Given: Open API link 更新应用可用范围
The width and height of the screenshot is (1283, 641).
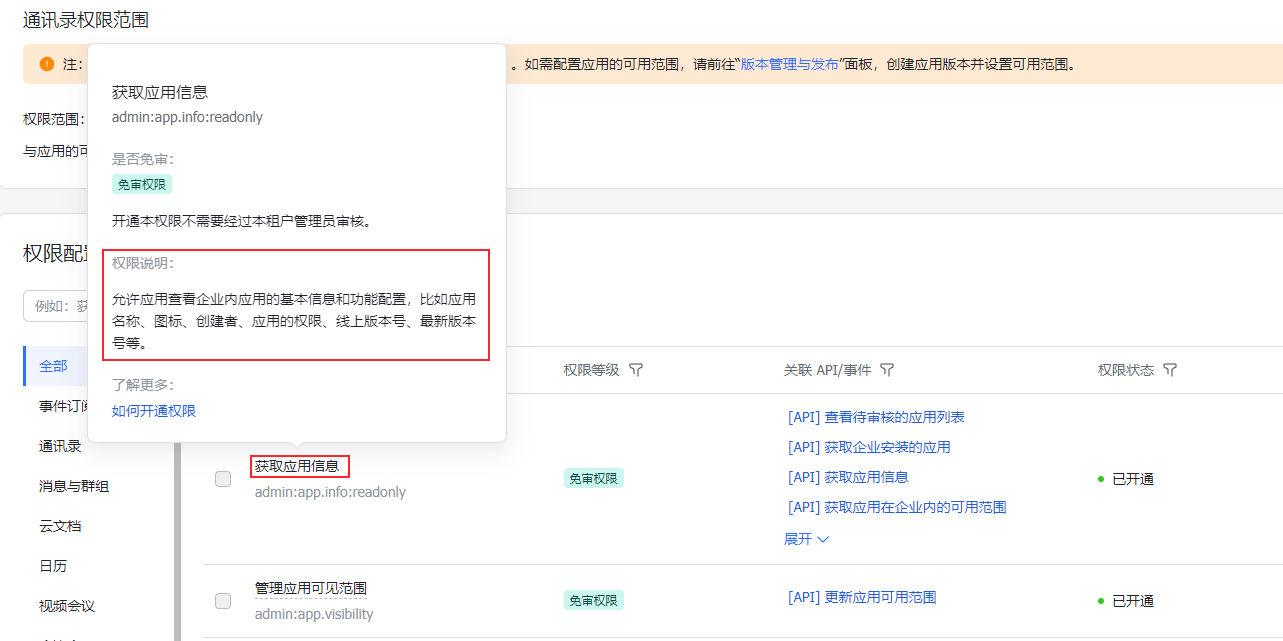Looking at the screenshot, I should pyautogui.click(x=862, y=597).
